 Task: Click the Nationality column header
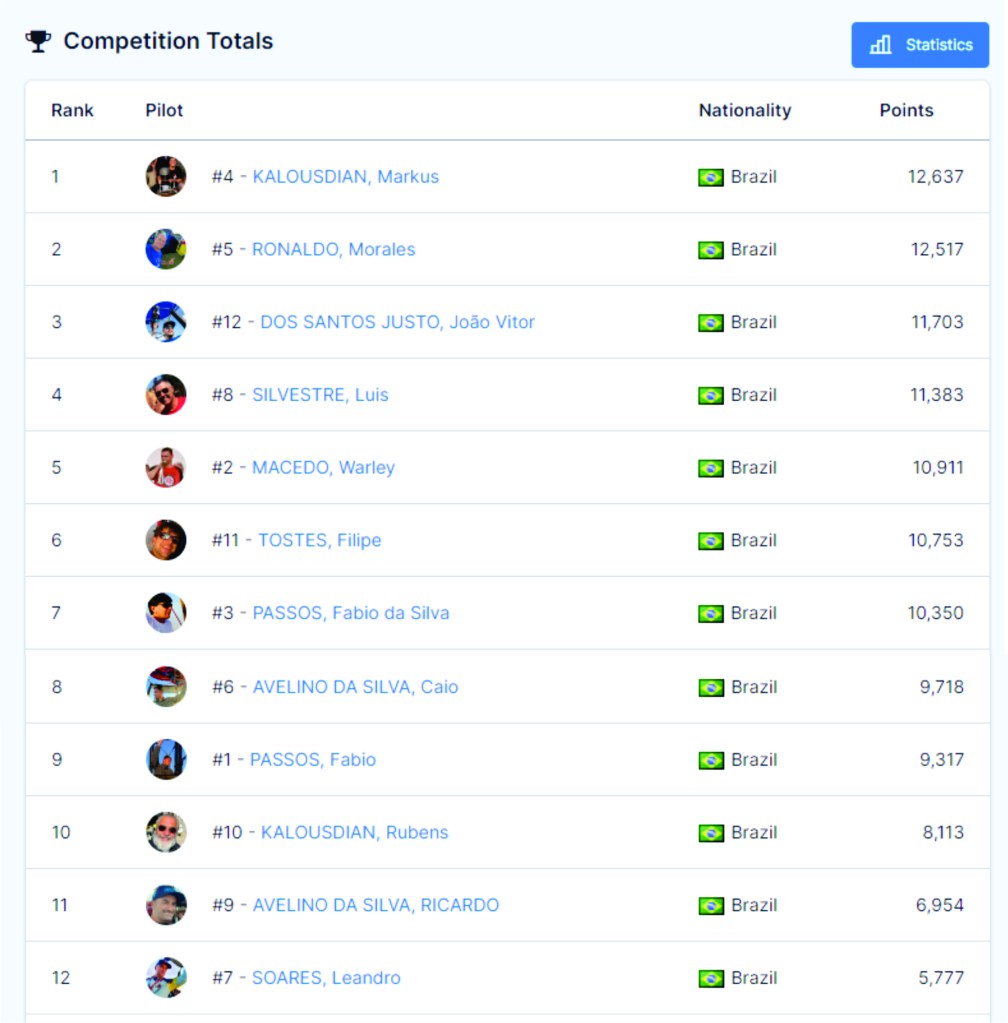click(x=744, y=110)
